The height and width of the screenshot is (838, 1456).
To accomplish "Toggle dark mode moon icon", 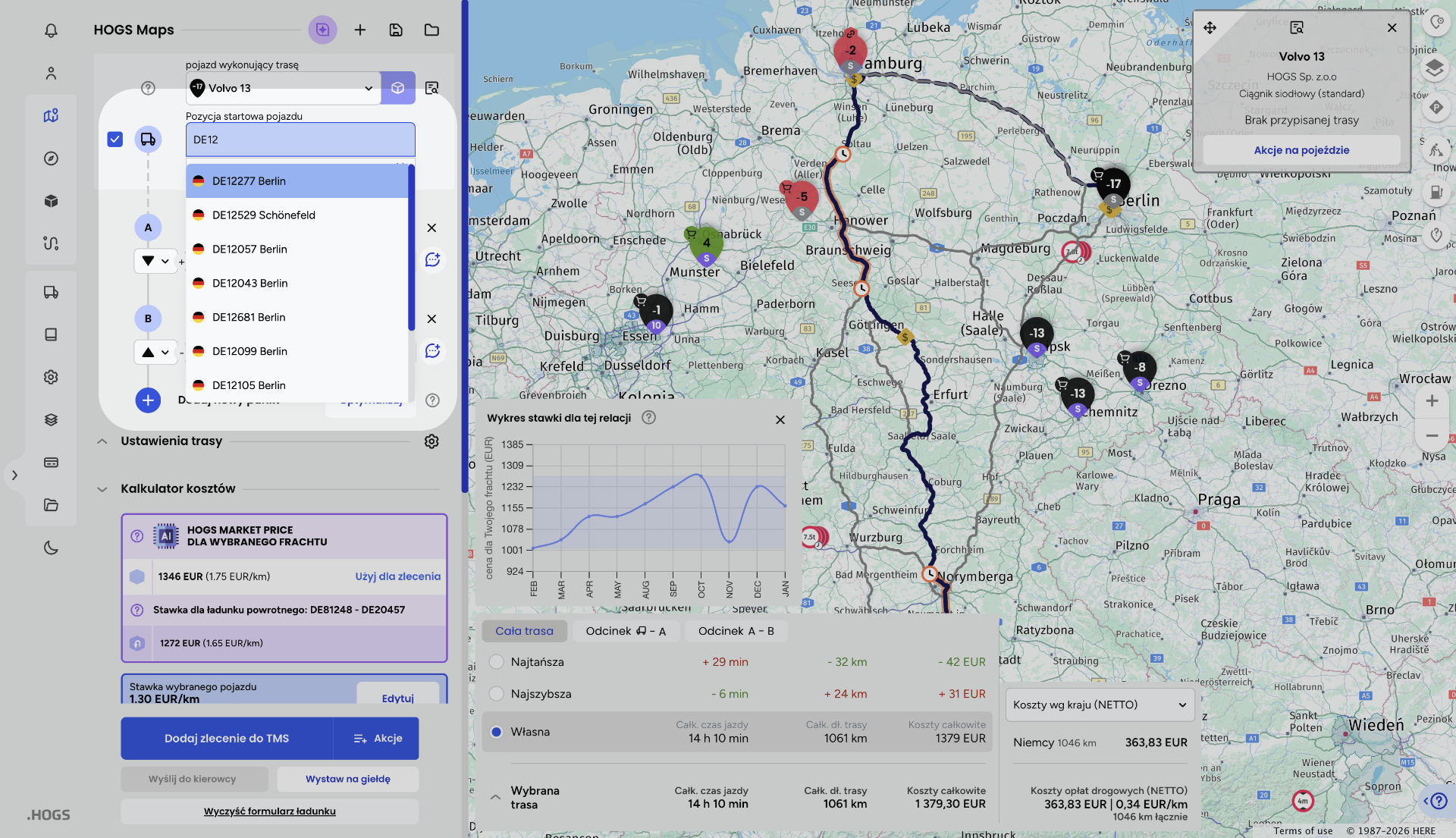I will (51, 548).
